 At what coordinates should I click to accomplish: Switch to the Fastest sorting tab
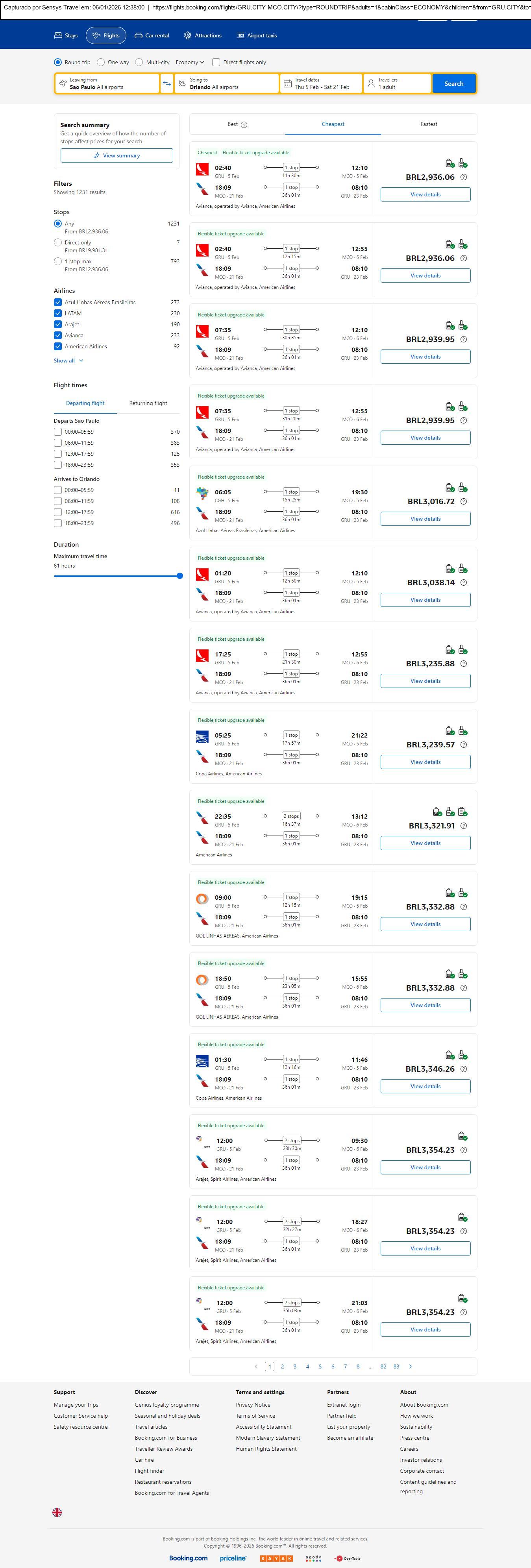(429, 124)
